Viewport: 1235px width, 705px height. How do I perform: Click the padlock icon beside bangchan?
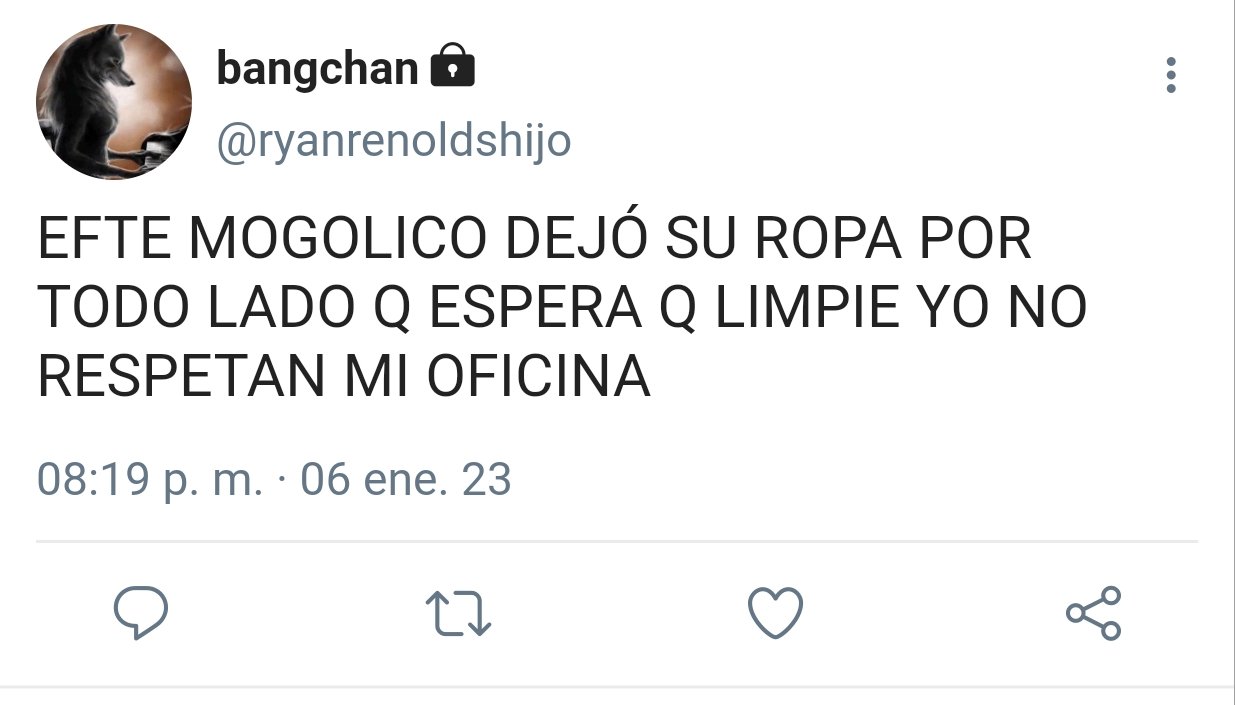coord(451,66)
